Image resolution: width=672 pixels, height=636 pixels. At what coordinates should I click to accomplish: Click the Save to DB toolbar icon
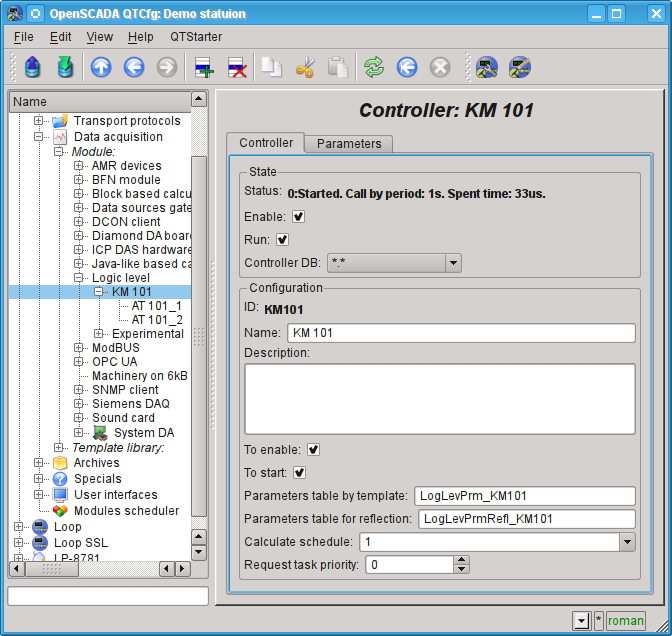[65, 68]
